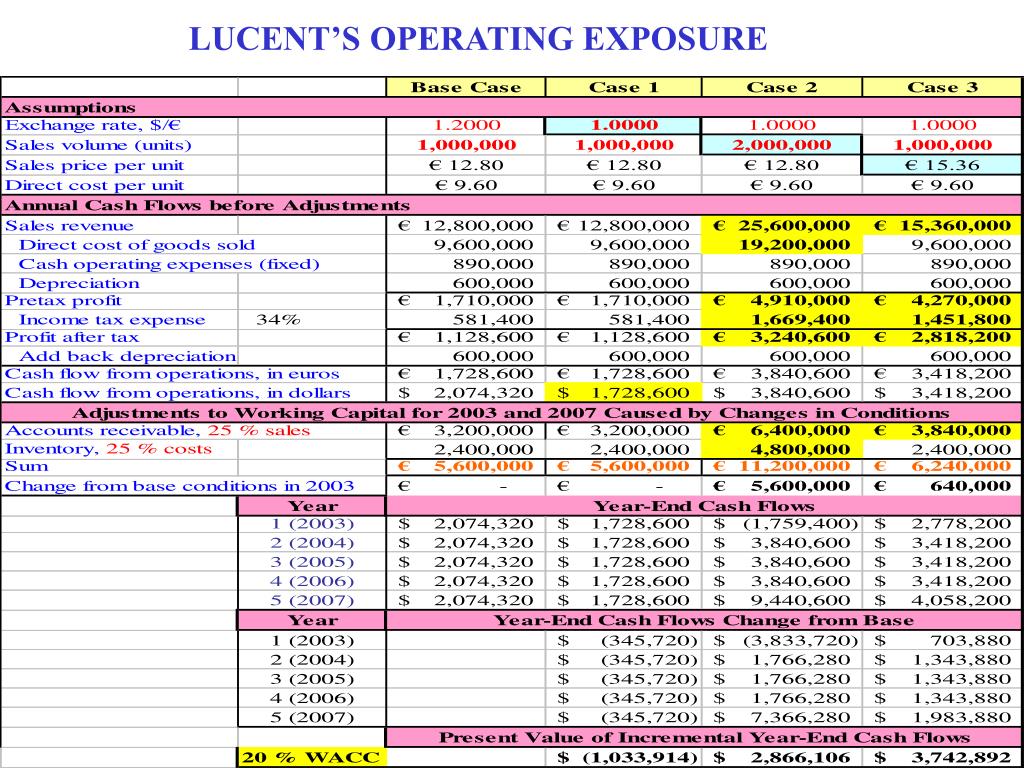This screenshot has width=1024, height=768.
Task: Click Case 3 income tax 1,451,800
Action: coord(942,320)
